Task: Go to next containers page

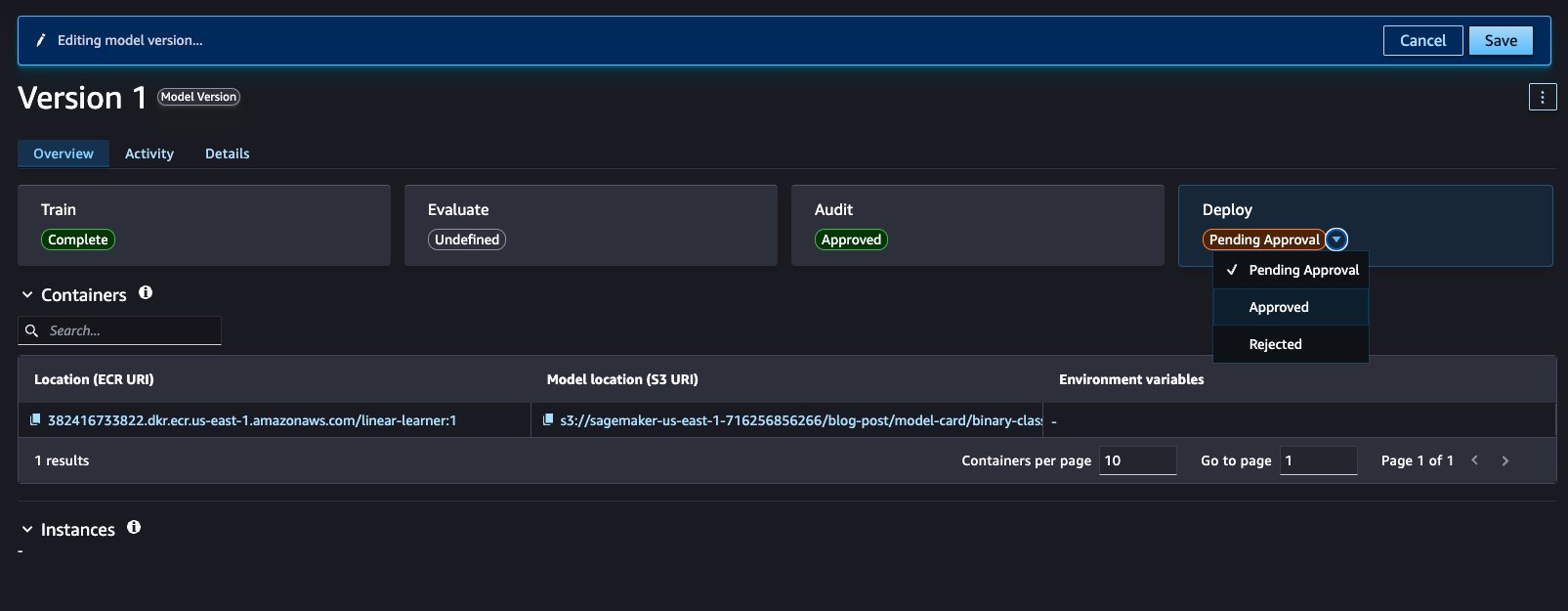Action: click(x=1505, y=460)
